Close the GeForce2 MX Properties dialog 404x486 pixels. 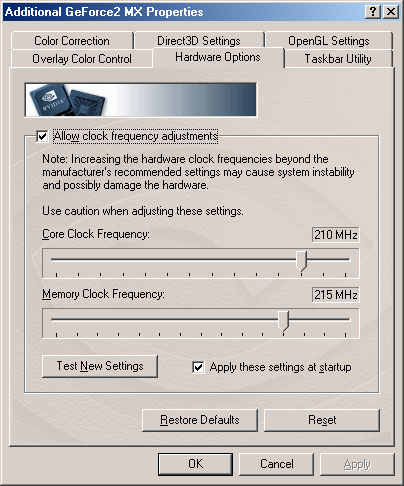click(391, 12)
